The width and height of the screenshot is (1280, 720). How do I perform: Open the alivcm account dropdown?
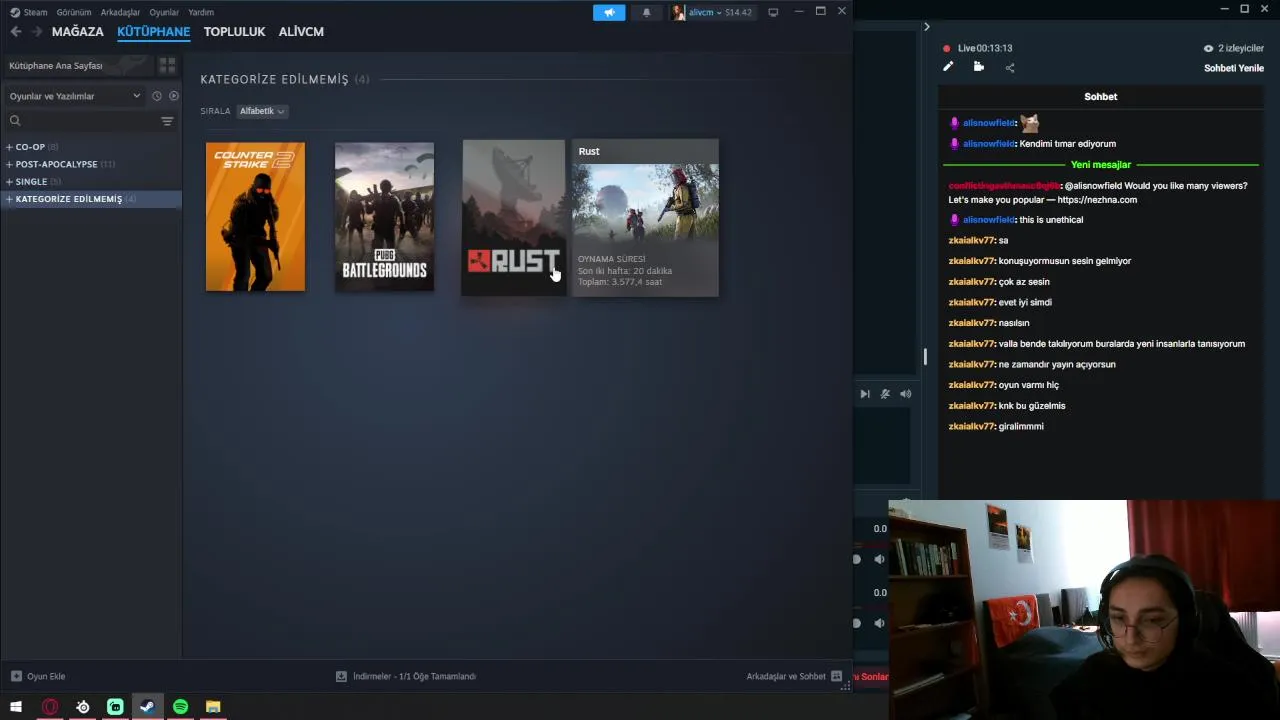712,12
